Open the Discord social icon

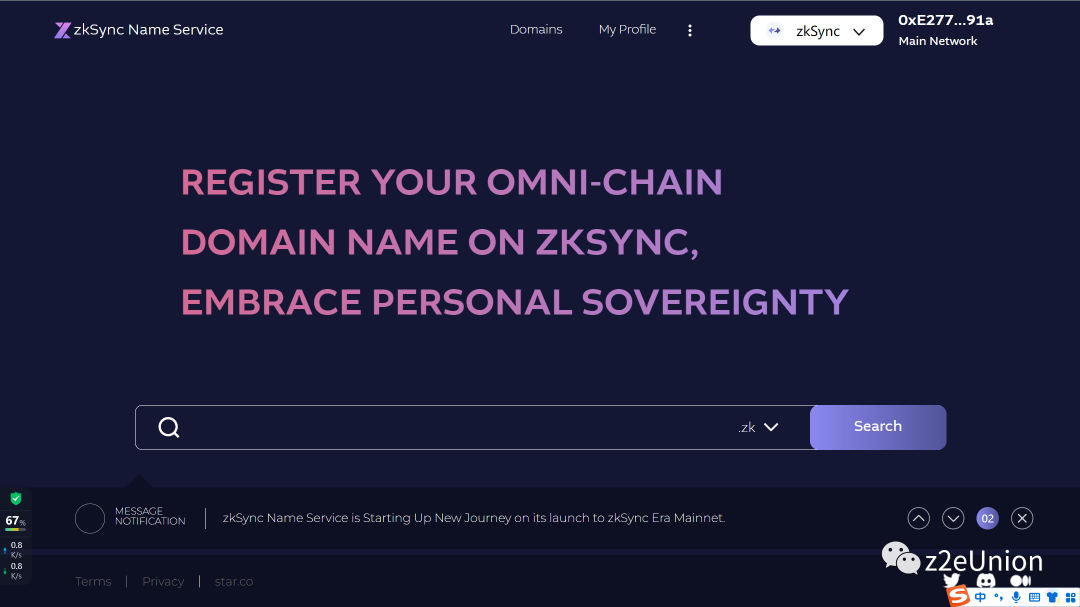tap(986, 579)
